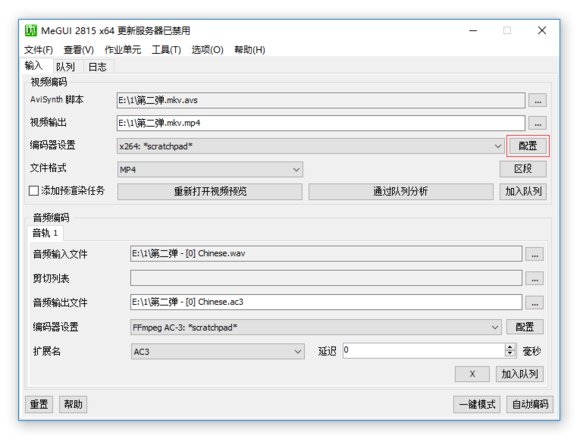Image resolution: width=580 pixels, height=442 pixels.
Task: Increase the audio delay with the stepper arrow
Action: (510, 347)
